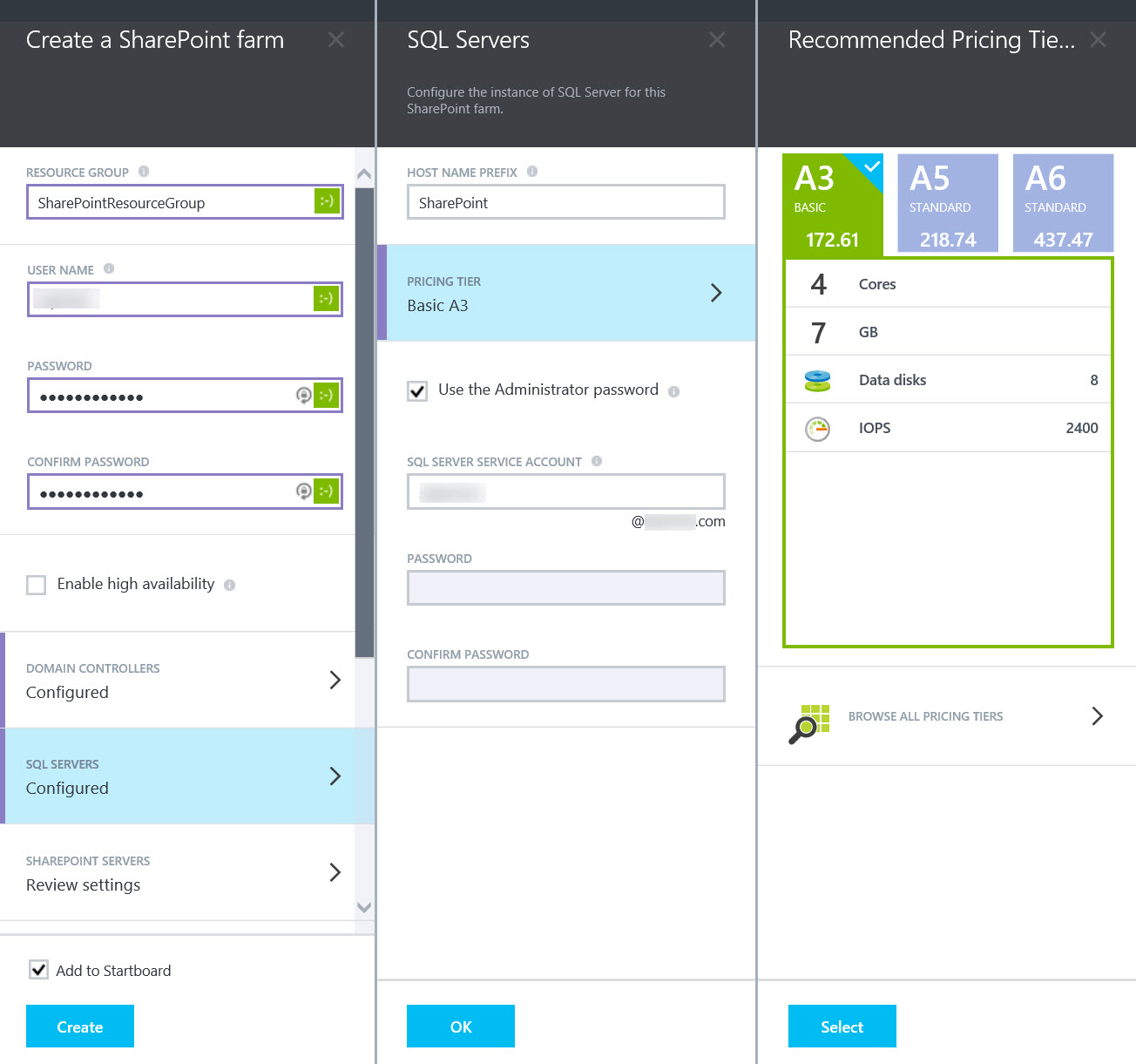Click info icon next to Resource Group

click(144, 172)
